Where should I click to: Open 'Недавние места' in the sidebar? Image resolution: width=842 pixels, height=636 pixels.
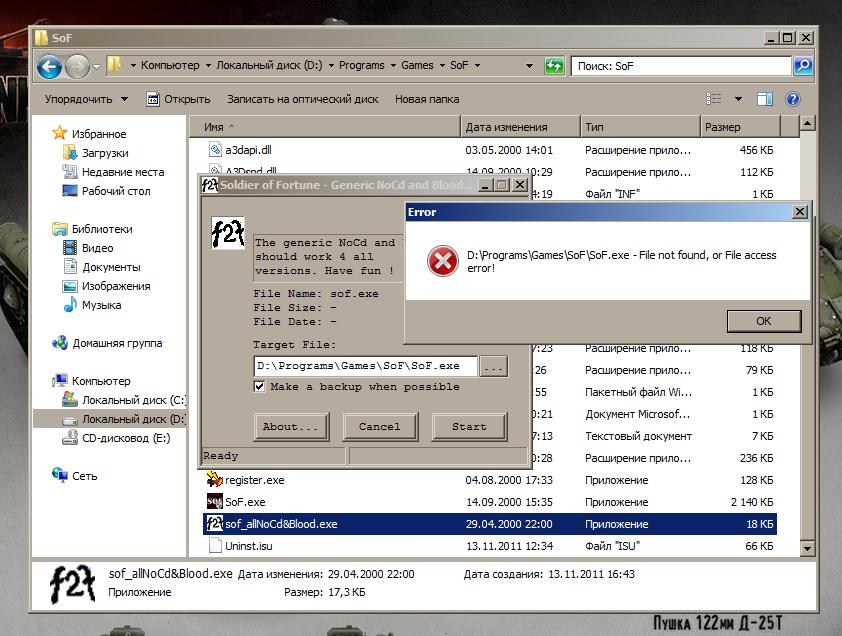pos(123,172)
